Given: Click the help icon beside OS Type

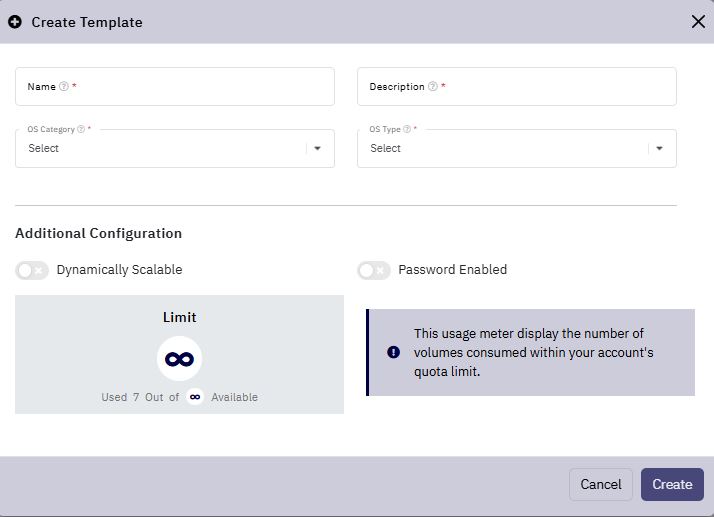Looking at the screenshot, I should tap(407, 129).
